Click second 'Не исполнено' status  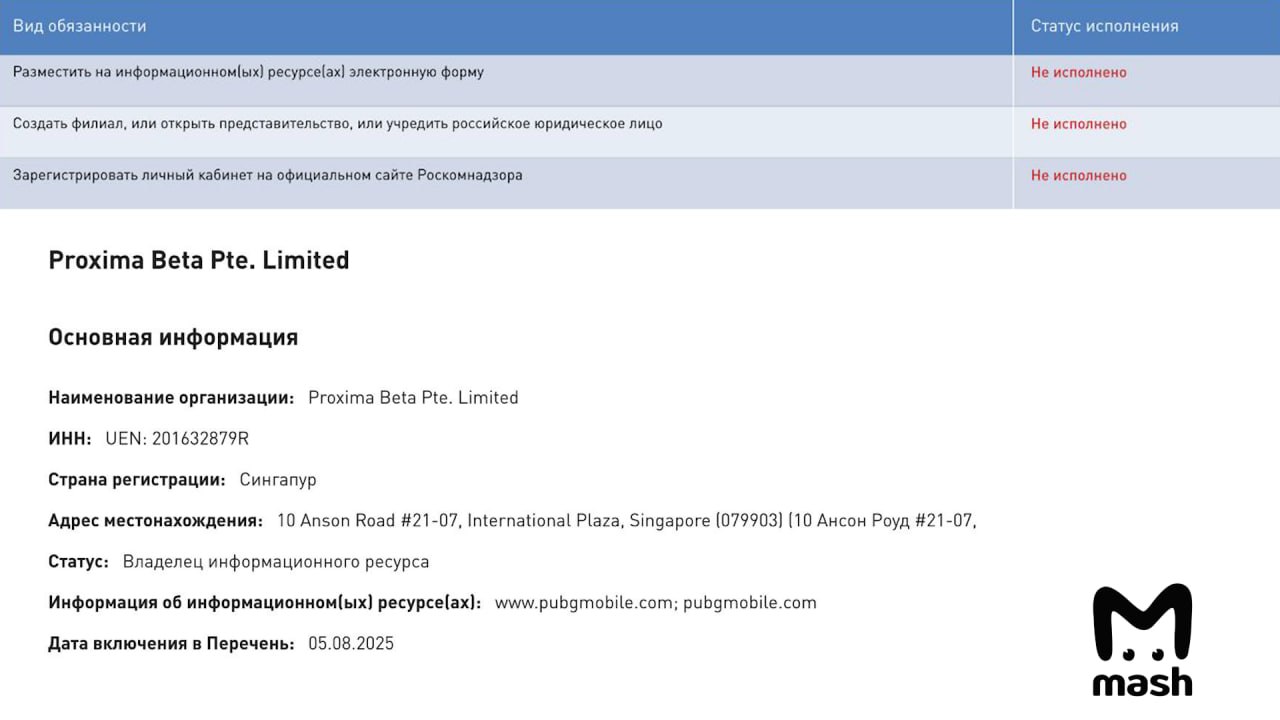(1078, 124)
